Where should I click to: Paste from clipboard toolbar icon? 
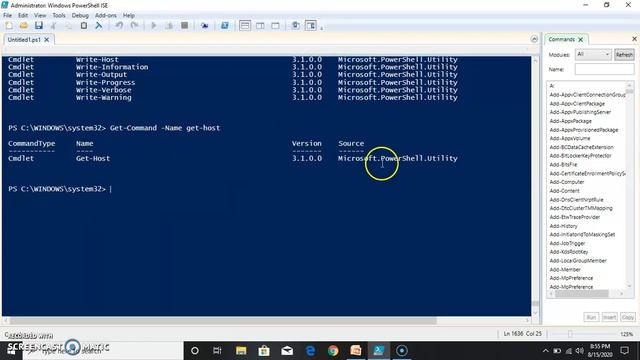point(84,26)
